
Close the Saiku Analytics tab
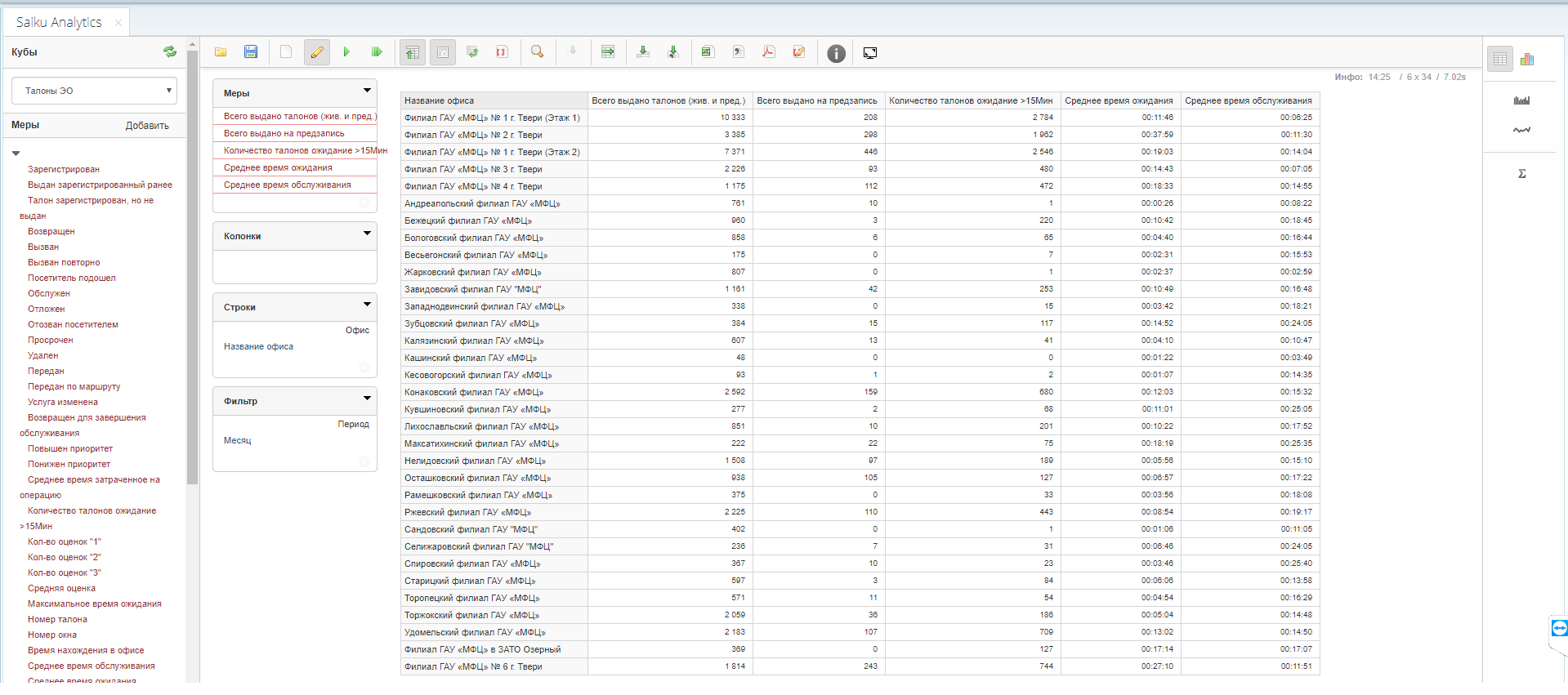(118, 23)
